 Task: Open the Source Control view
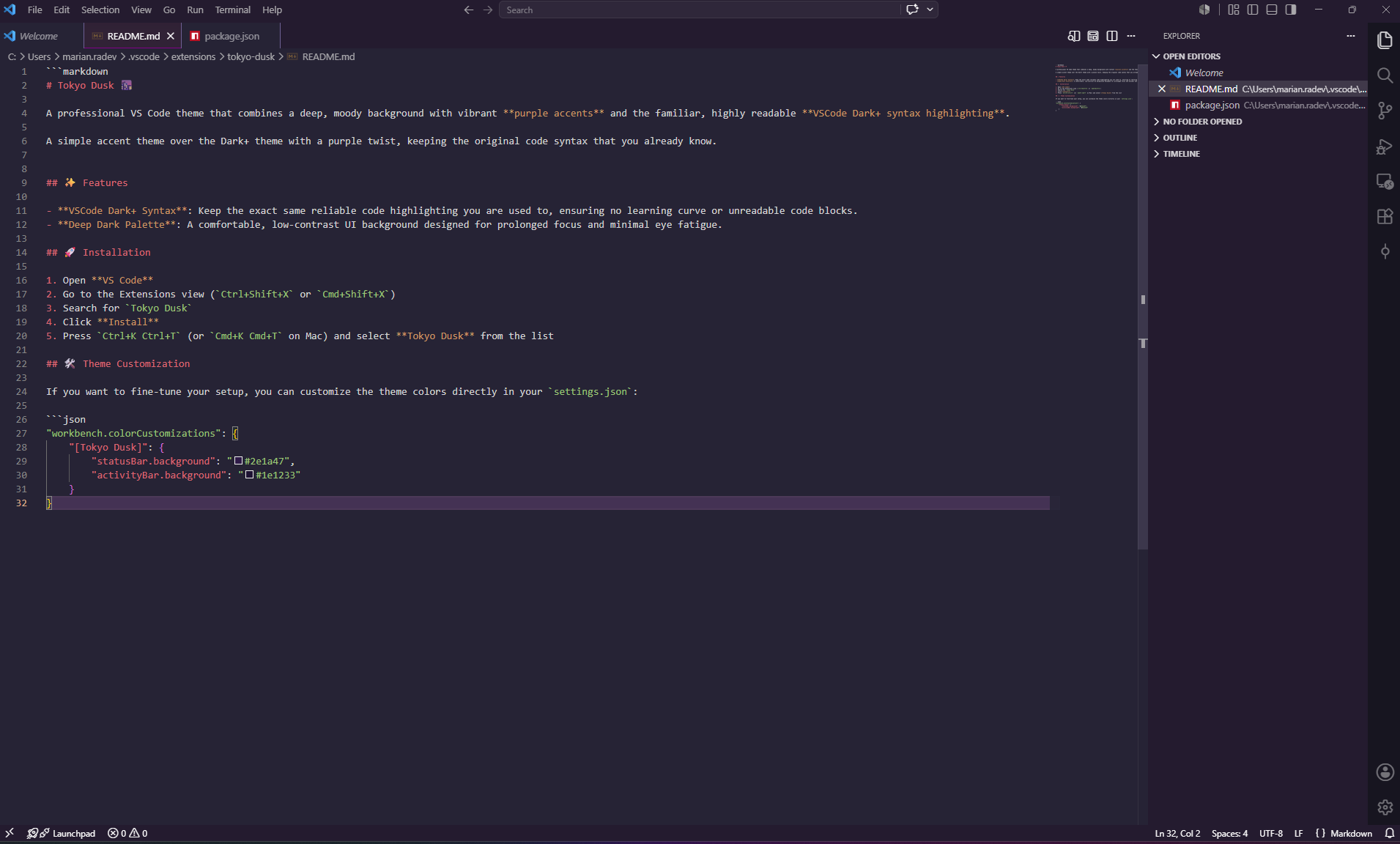tap(1385, 111)
